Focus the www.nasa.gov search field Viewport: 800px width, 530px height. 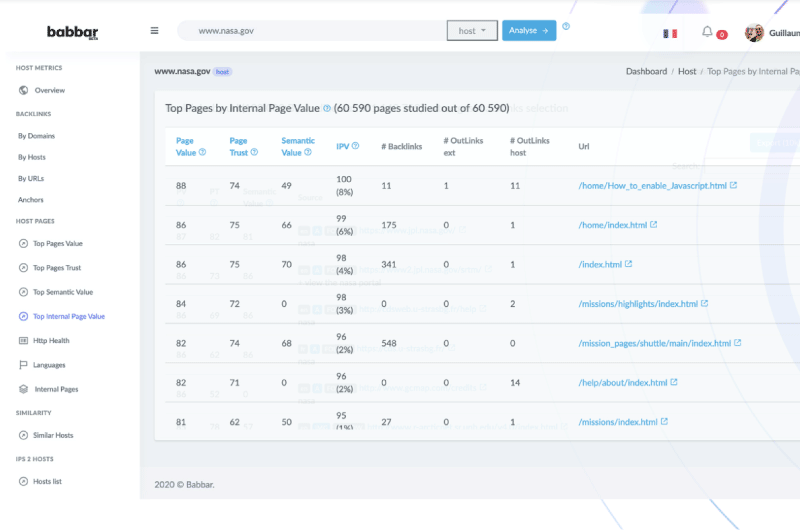click(x=312, y=31)
